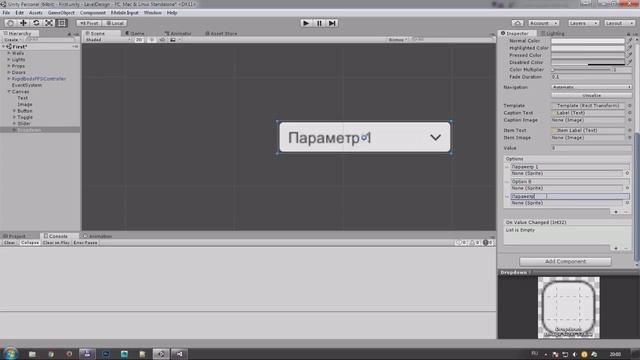Open the Account dropdown
The height and width of the screenshot is (360, 640).
coord(543,23)
